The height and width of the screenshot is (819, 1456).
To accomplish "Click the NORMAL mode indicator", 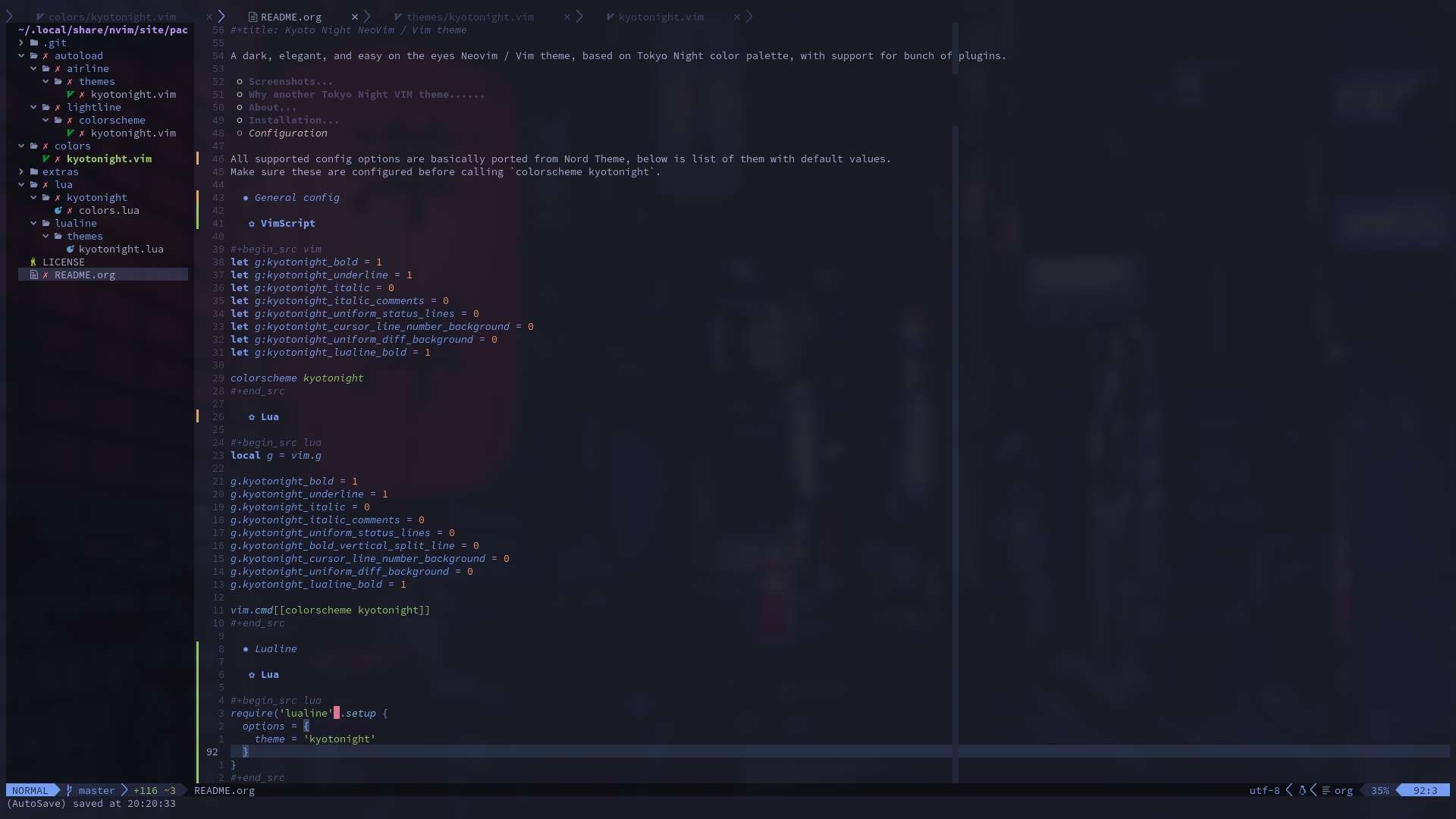I will click(30, 791).
